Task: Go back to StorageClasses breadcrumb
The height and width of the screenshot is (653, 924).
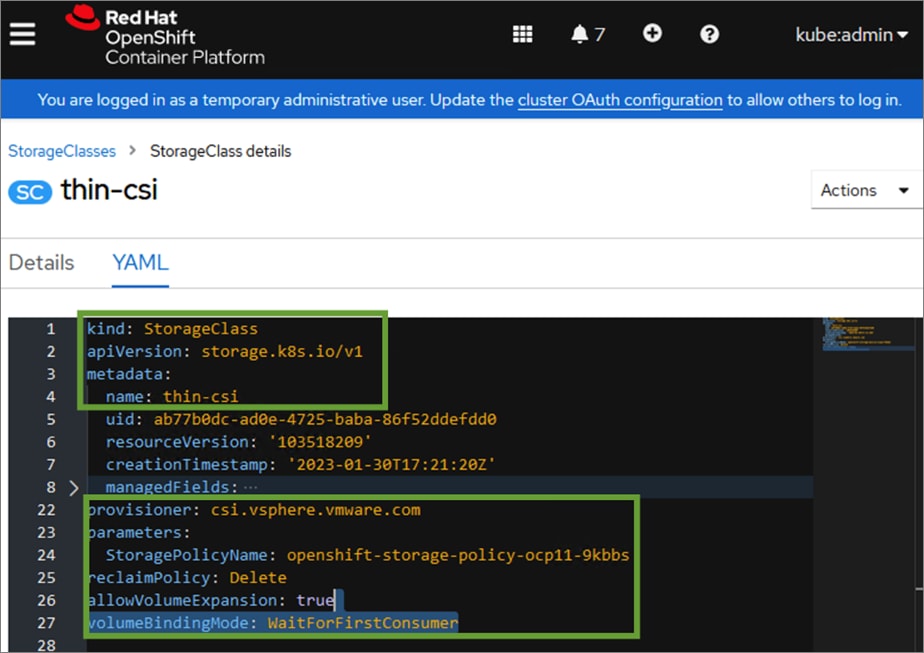Action: 62,151
